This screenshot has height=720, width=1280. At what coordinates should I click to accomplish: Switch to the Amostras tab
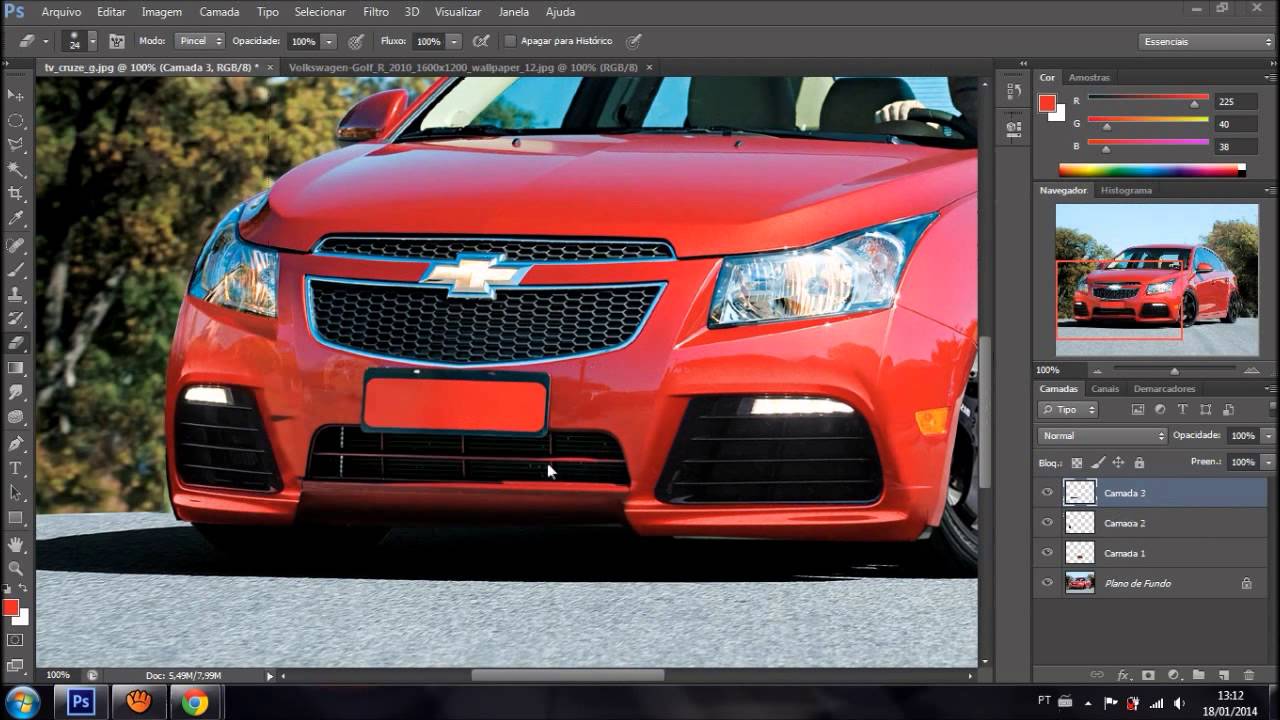(1089, 77)
